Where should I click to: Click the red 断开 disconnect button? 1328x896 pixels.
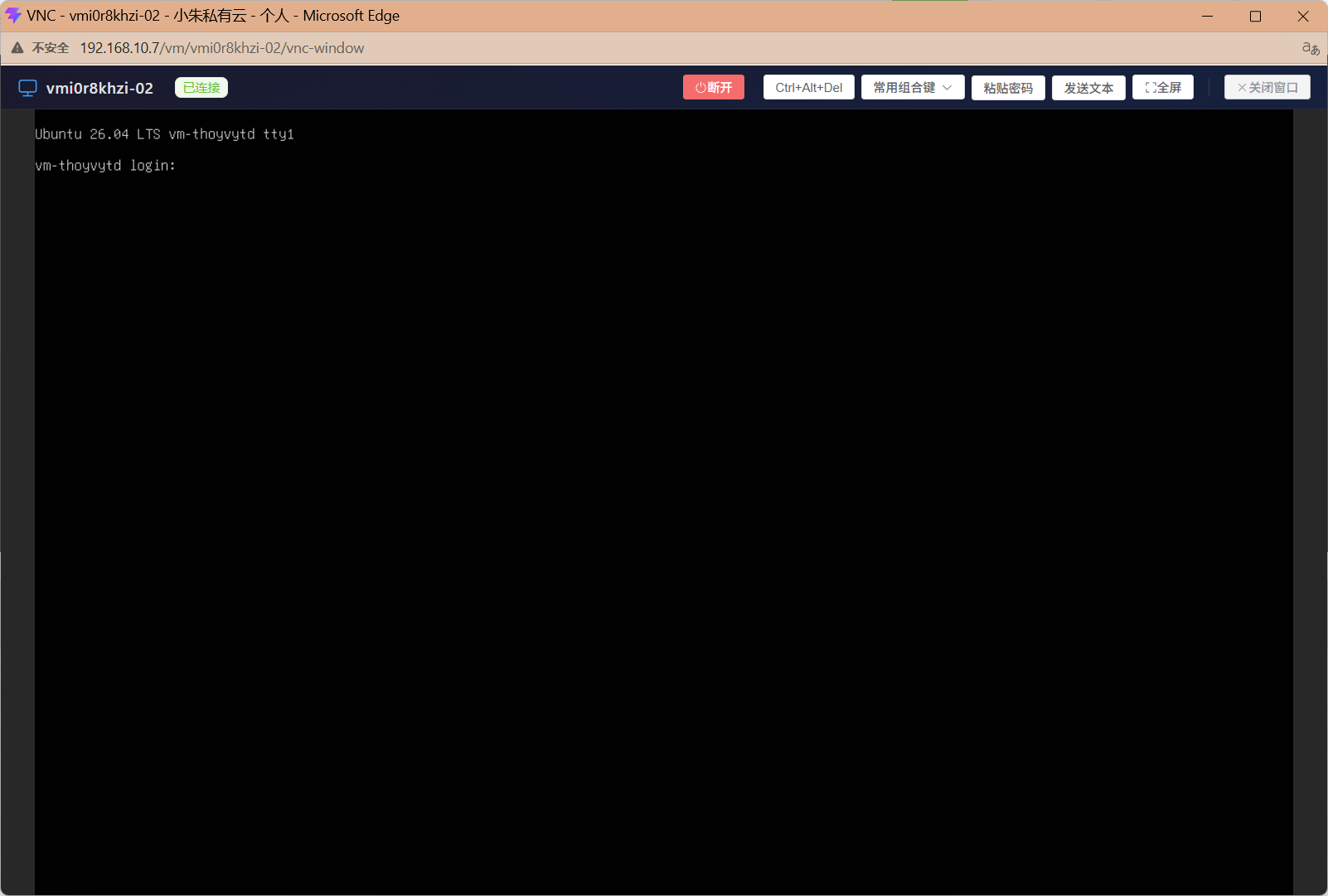click(713, 87)
